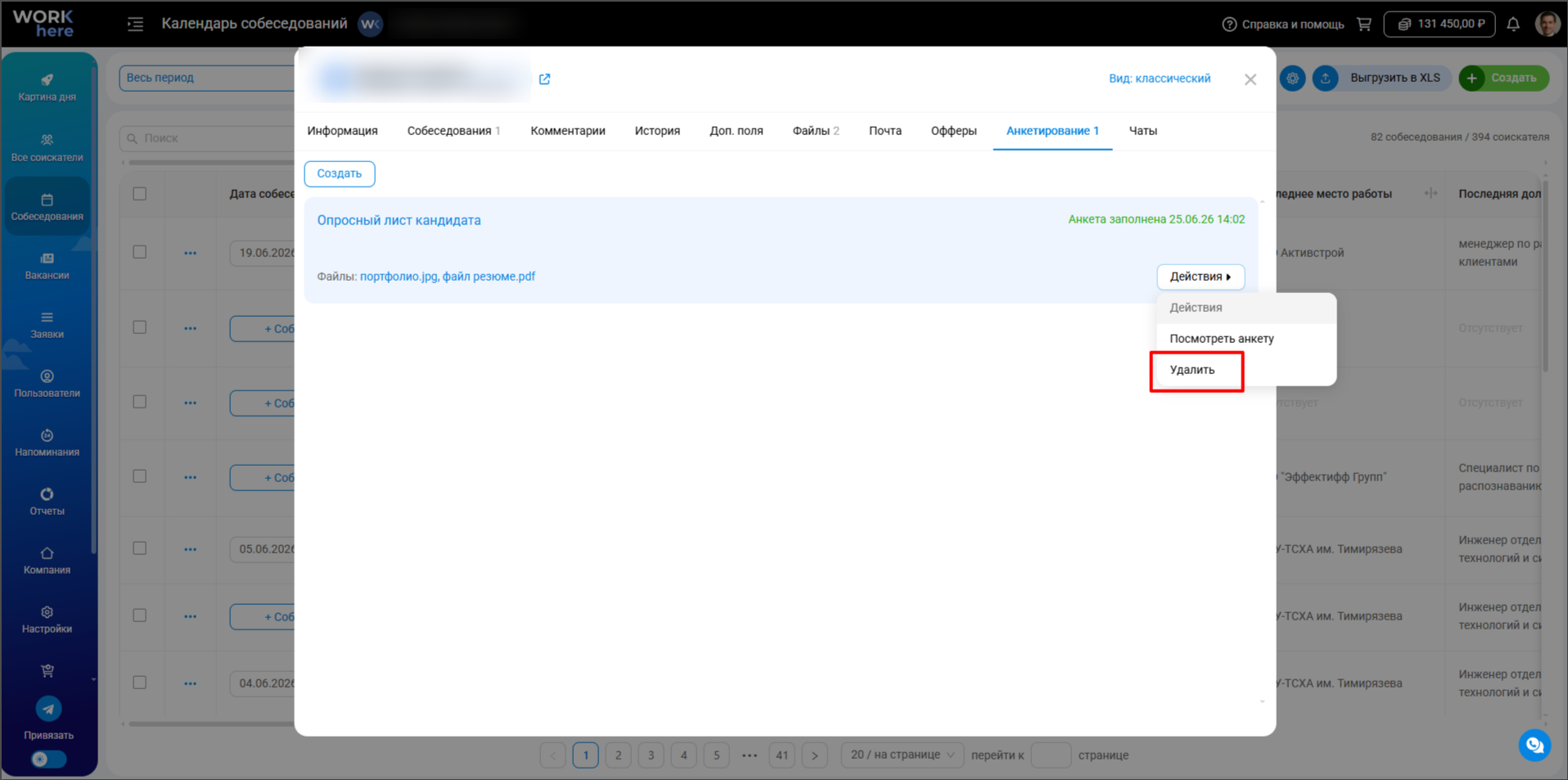Check the select-all checkbox in table header
This screenshot has height=780, width=1568.
[140, 194]
